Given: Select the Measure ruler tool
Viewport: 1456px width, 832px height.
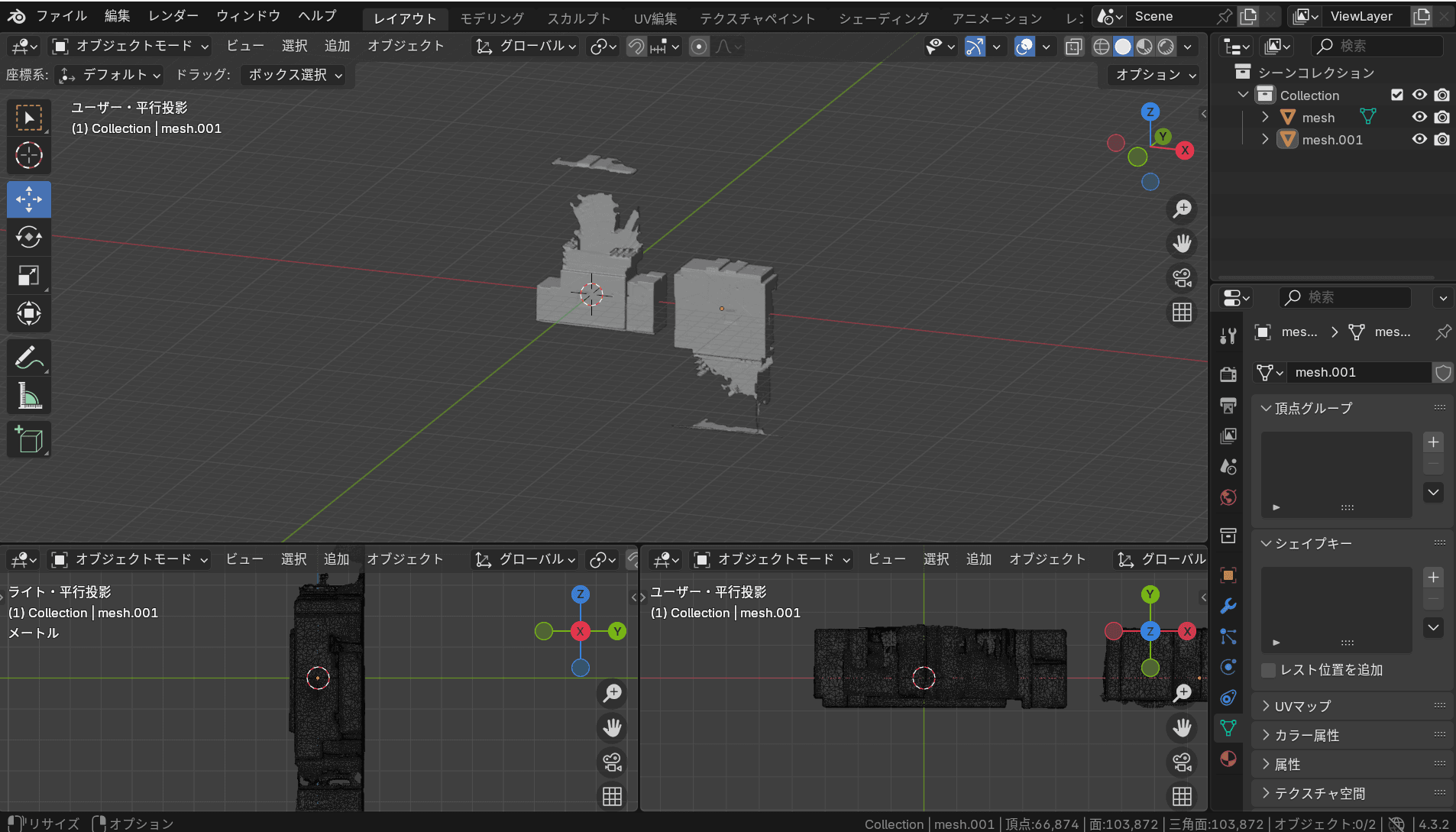Looking at the screenshot, I should point(29,396).
